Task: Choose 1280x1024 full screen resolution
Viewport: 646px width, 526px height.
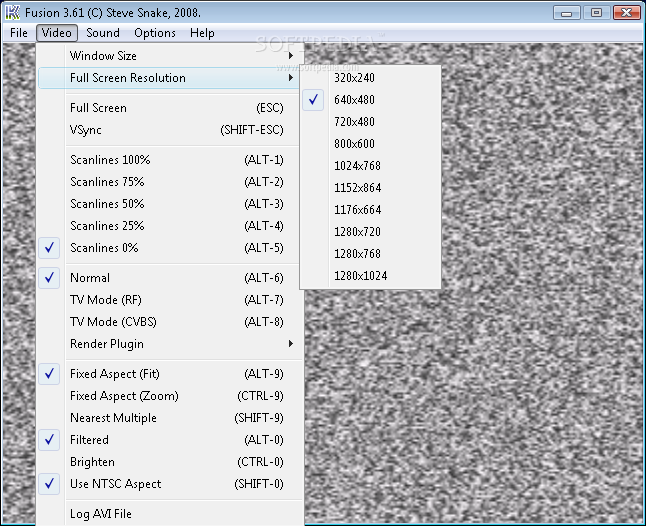Action: point(371,276)
